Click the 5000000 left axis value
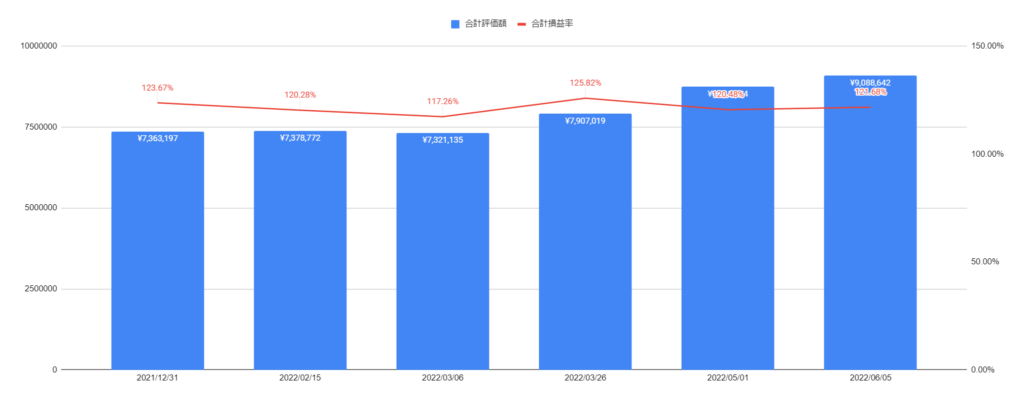Viewport: 1024px width, 402px height. coord(40,208)
